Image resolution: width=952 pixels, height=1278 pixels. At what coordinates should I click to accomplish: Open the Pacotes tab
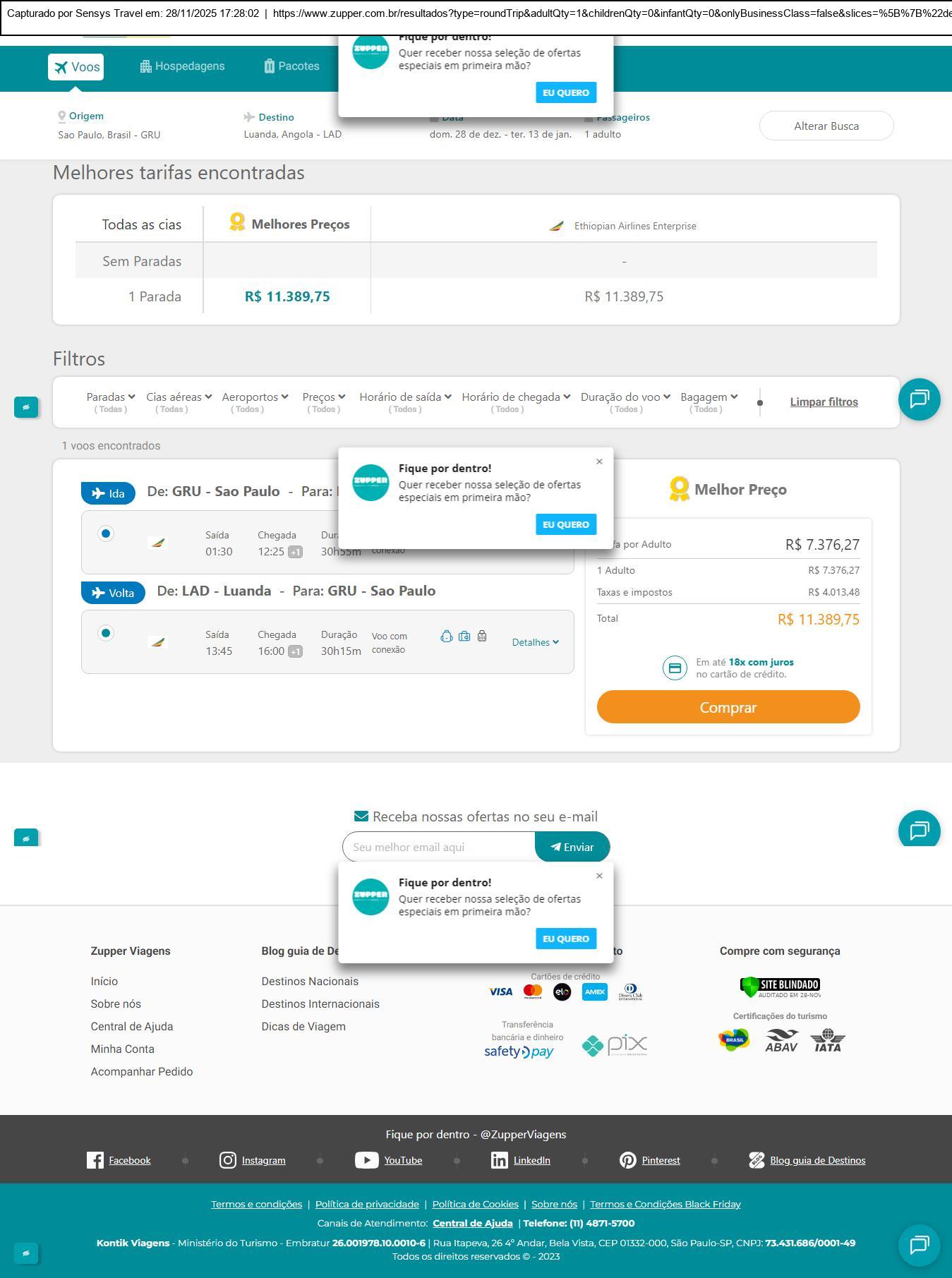(292, 66)
